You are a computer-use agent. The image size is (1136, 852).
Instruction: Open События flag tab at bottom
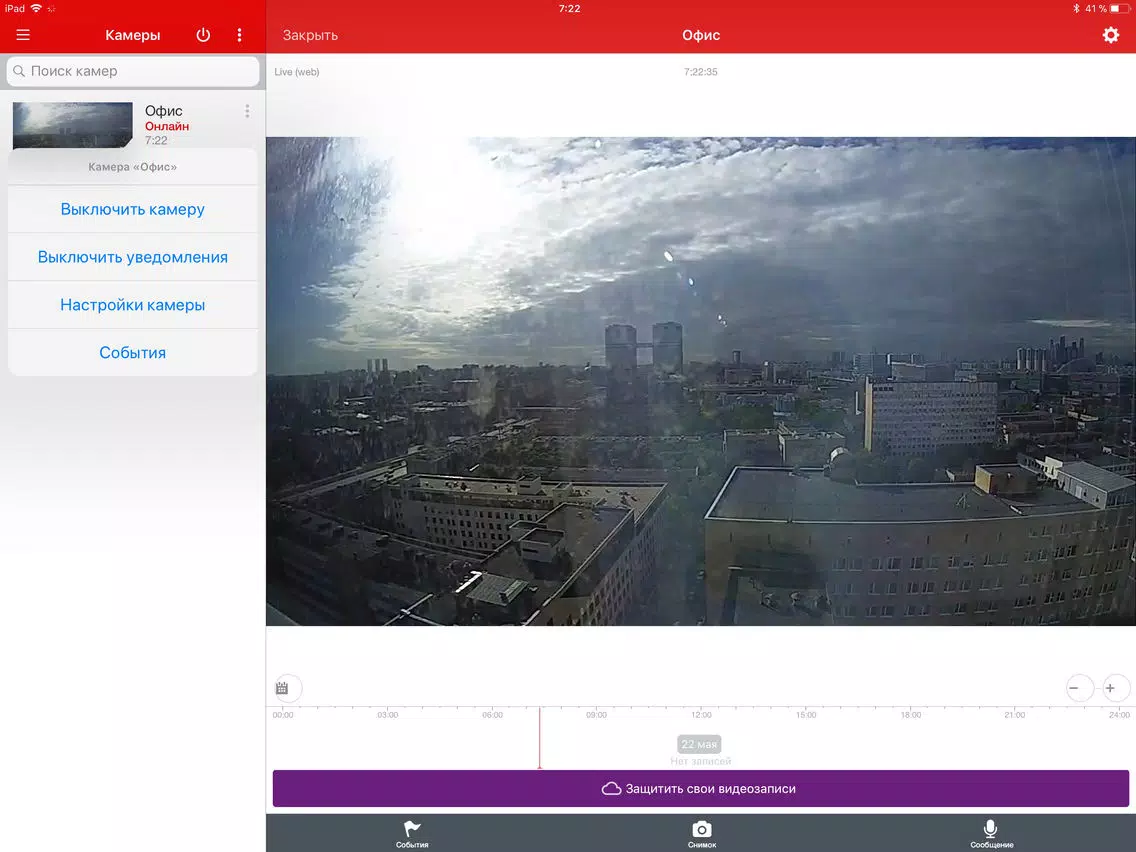tap(412, 833)
